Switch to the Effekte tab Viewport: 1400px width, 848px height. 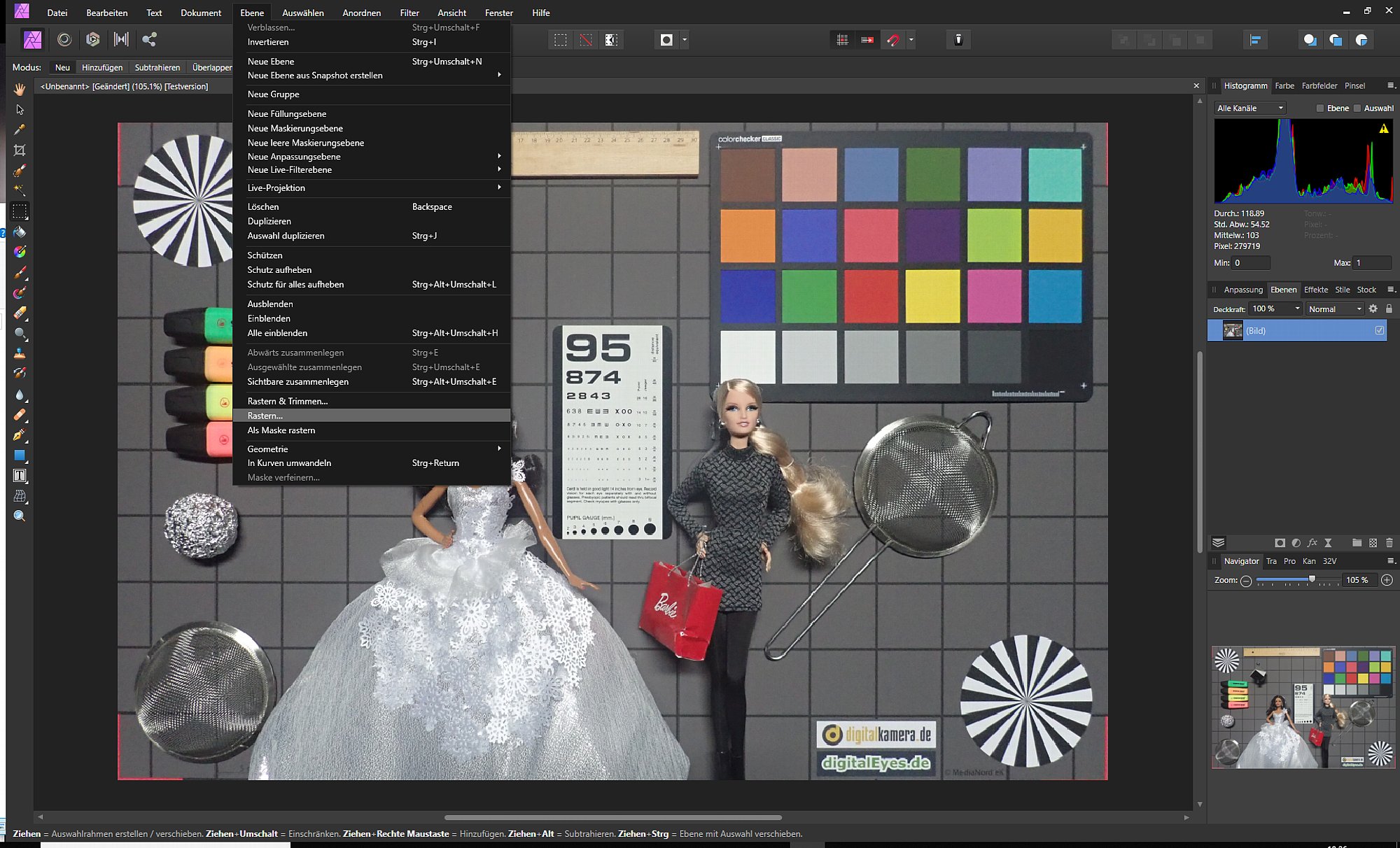click(x=1315, y=290)
